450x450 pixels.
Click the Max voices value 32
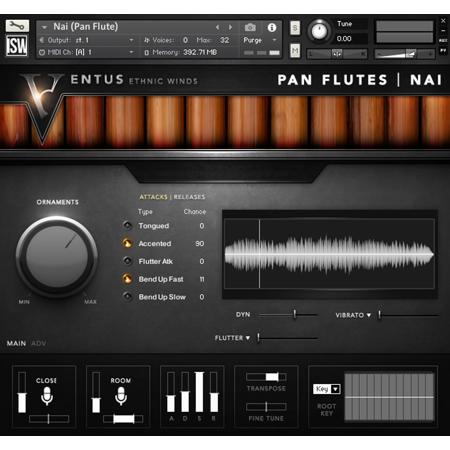[x=224, y=40]
